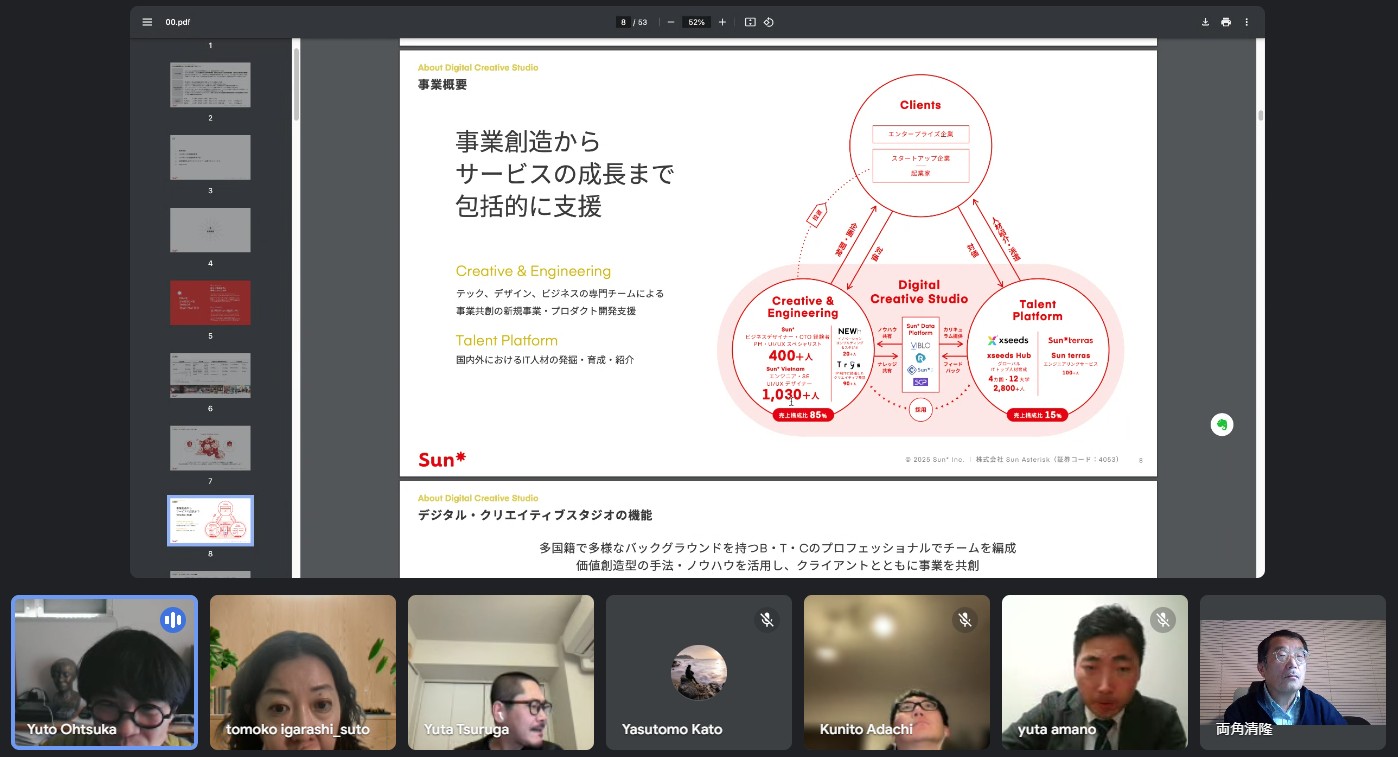
Task: Open the three-dot more actions menu
Action: [x=1246, y=22]
